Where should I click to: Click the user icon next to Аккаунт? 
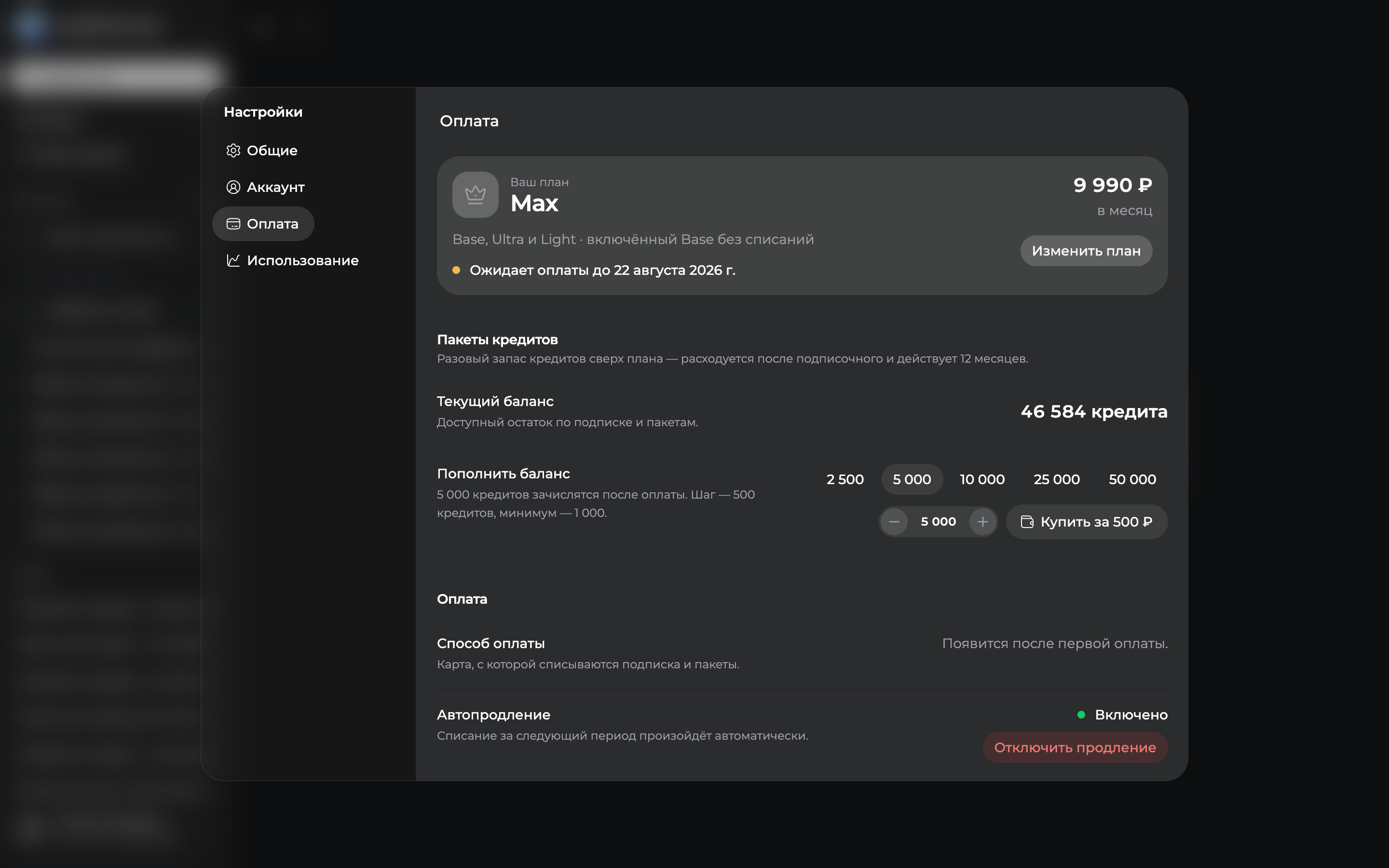pyautogui.click(x=233, y=187)
